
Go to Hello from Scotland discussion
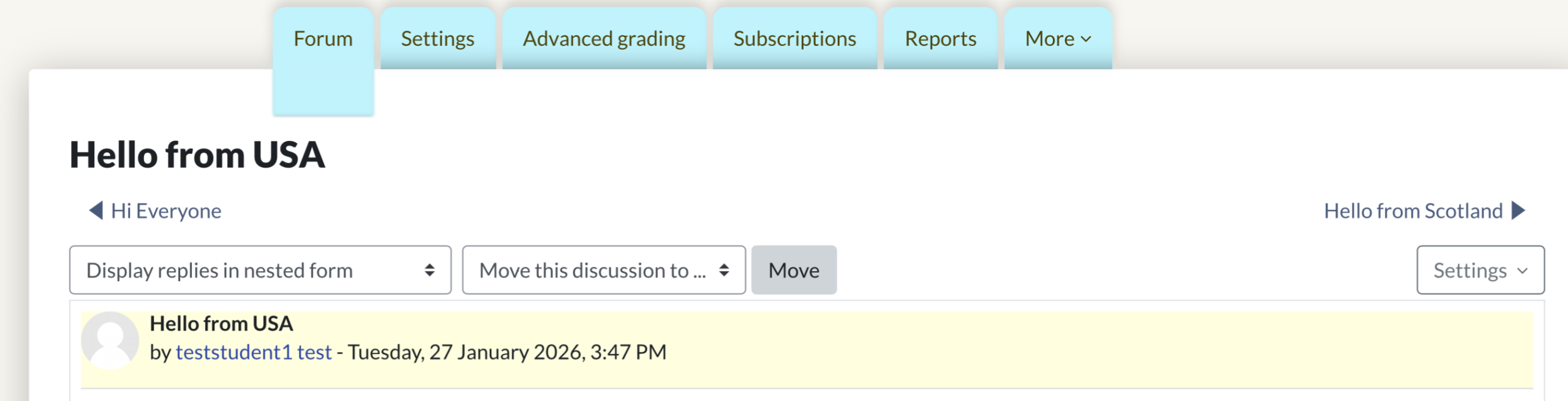point(1412,211)
